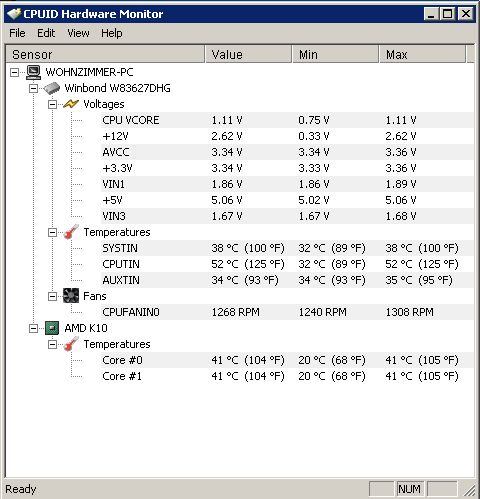Select the CPUFANIN0 fan row

(x=287, y=312)
